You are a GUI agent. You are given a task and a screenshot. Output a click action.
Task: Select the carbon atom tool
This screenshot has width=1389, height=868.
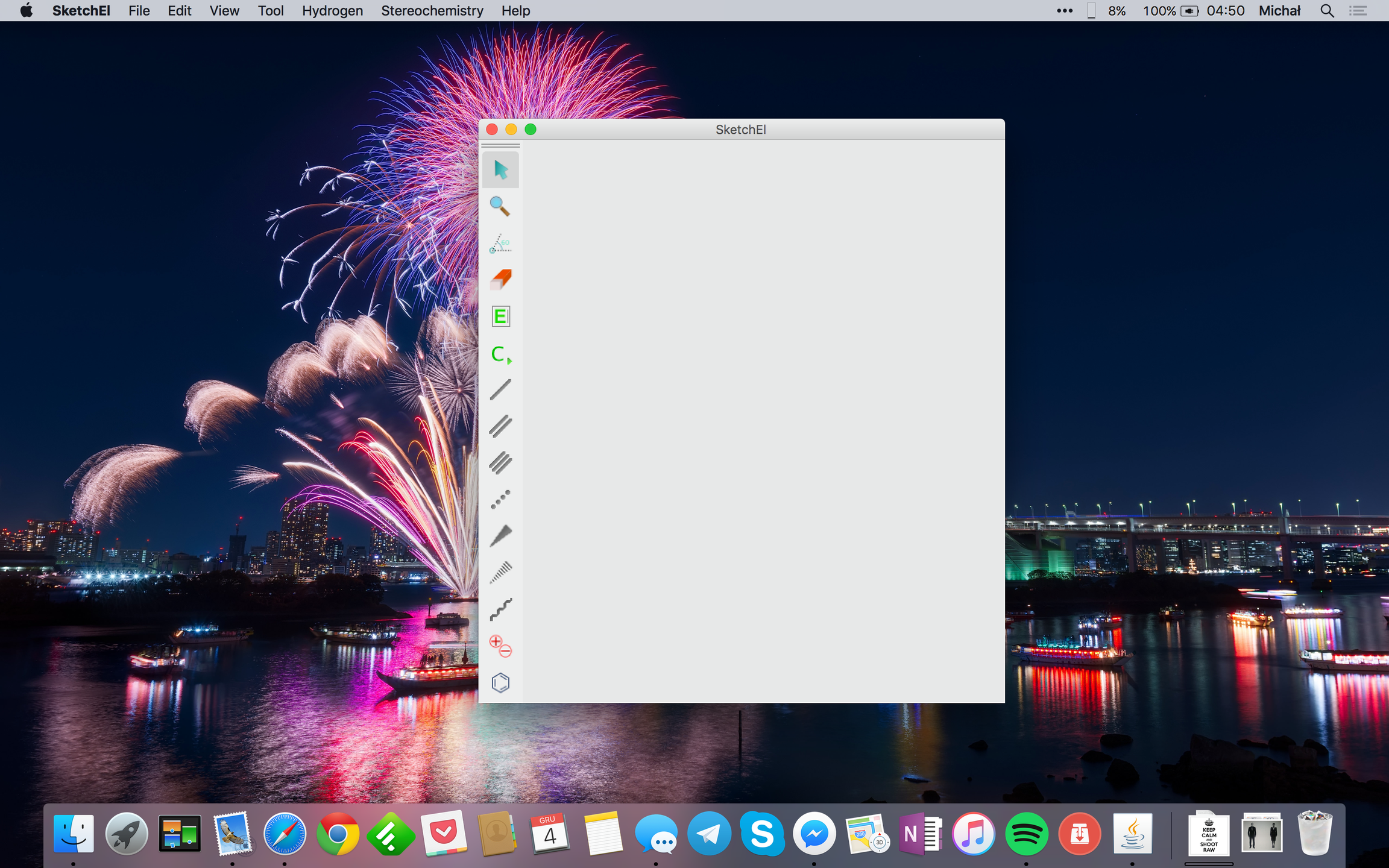[497, 354]
